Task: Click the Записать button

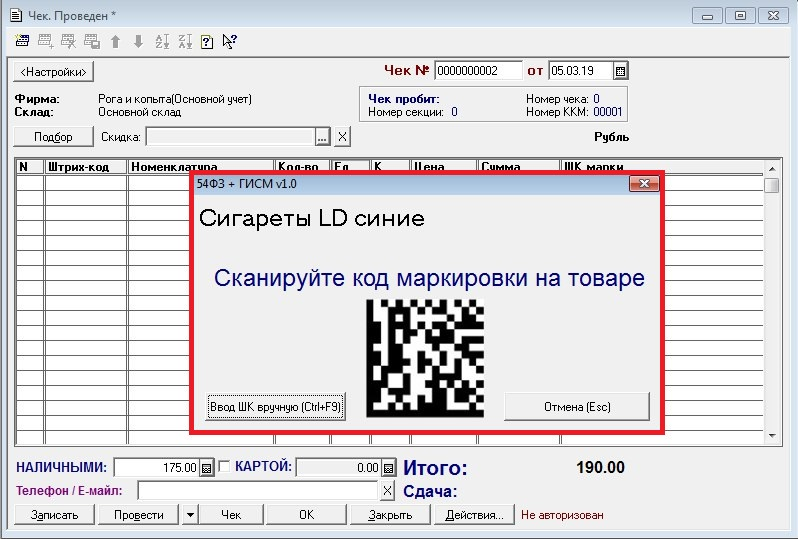Action: click(54, 515)
